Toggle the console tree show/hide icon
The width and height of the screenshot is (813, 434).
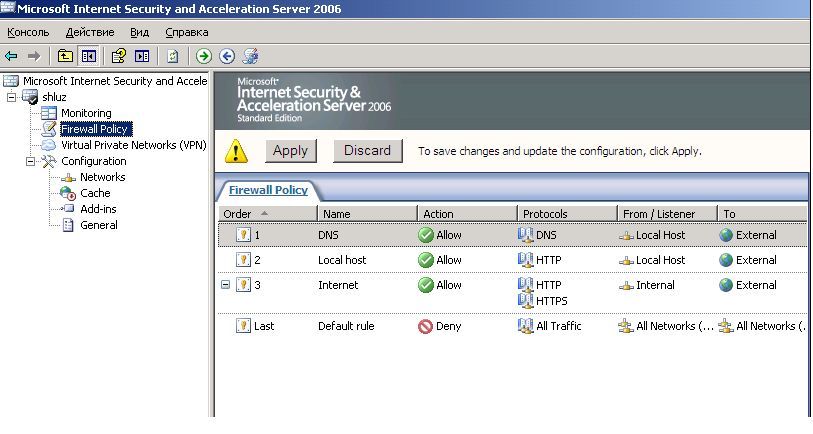pyautogui.click(x=89, y=56)
